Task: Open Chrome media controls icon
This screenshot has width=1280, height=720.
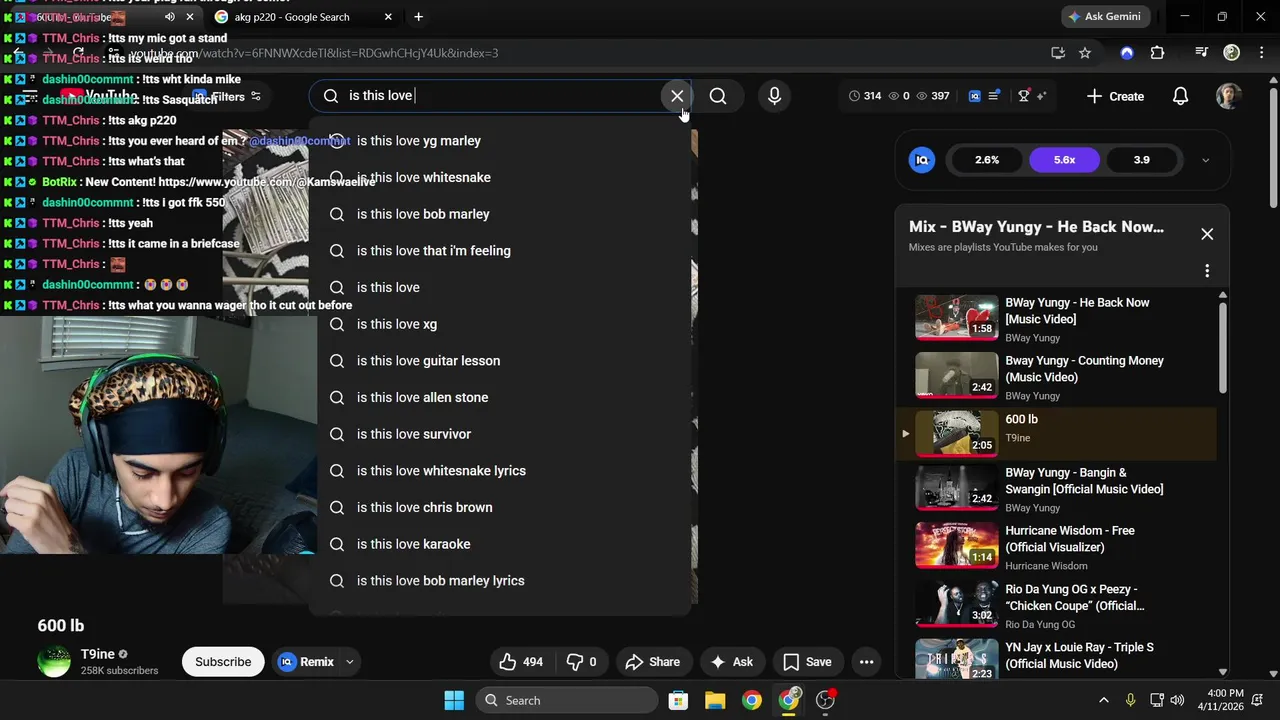Action: 1202,53
